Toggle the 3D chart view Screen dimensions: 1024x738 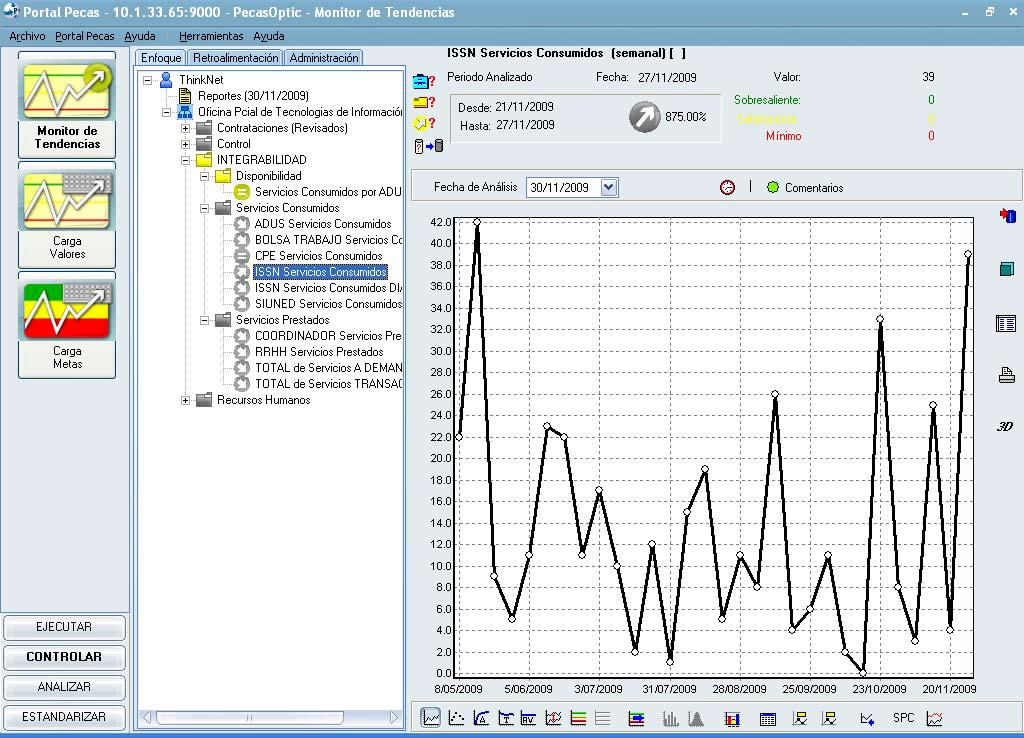[x=1005, y=426]
